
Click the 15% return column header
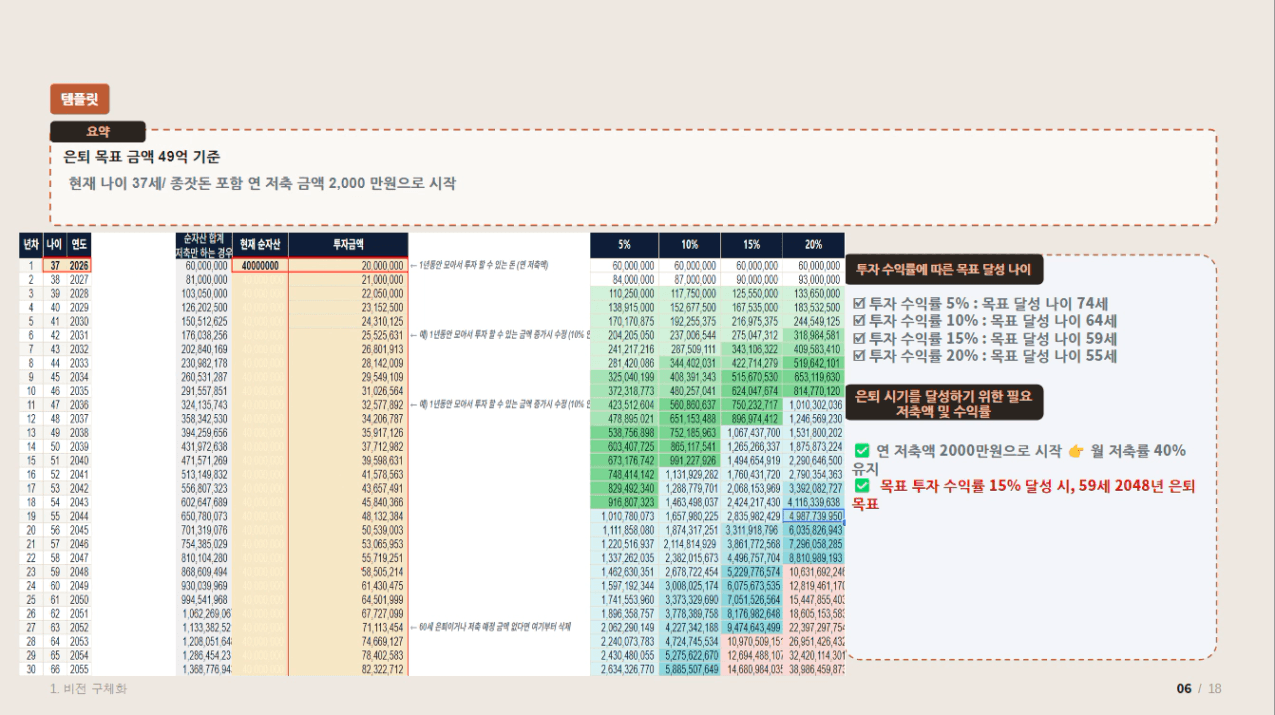coord(751,245)
